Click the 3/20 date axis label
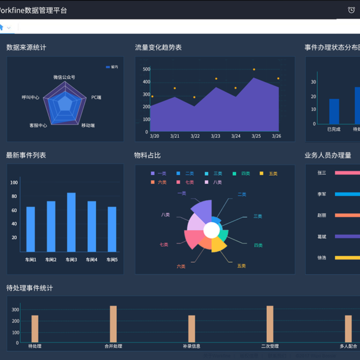 (x=154, y=136)
